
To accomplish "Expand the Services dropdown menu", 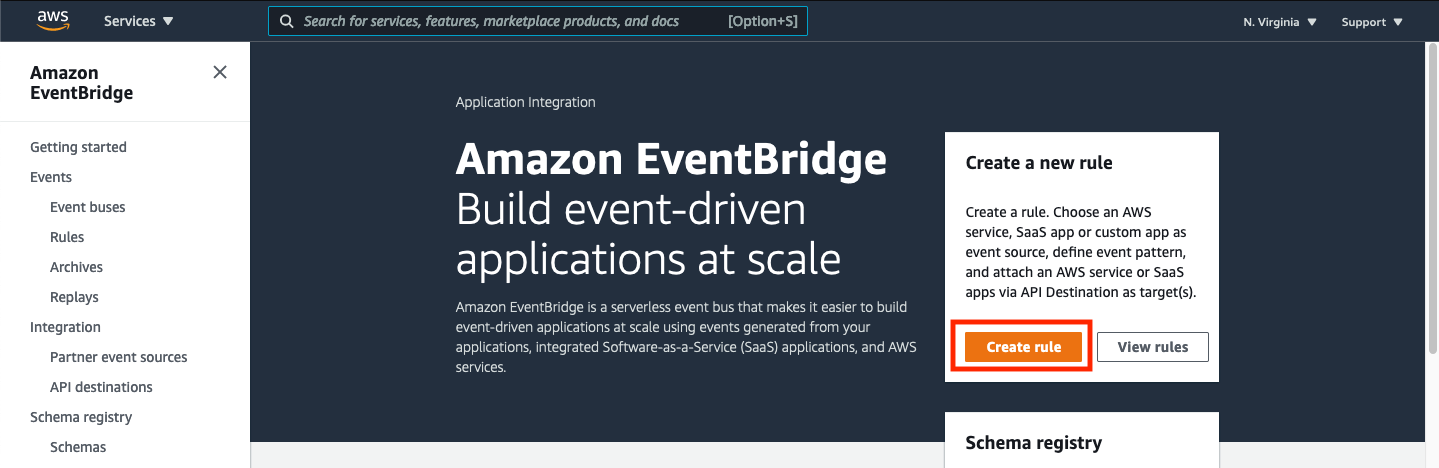I will [x=139, y=21].
